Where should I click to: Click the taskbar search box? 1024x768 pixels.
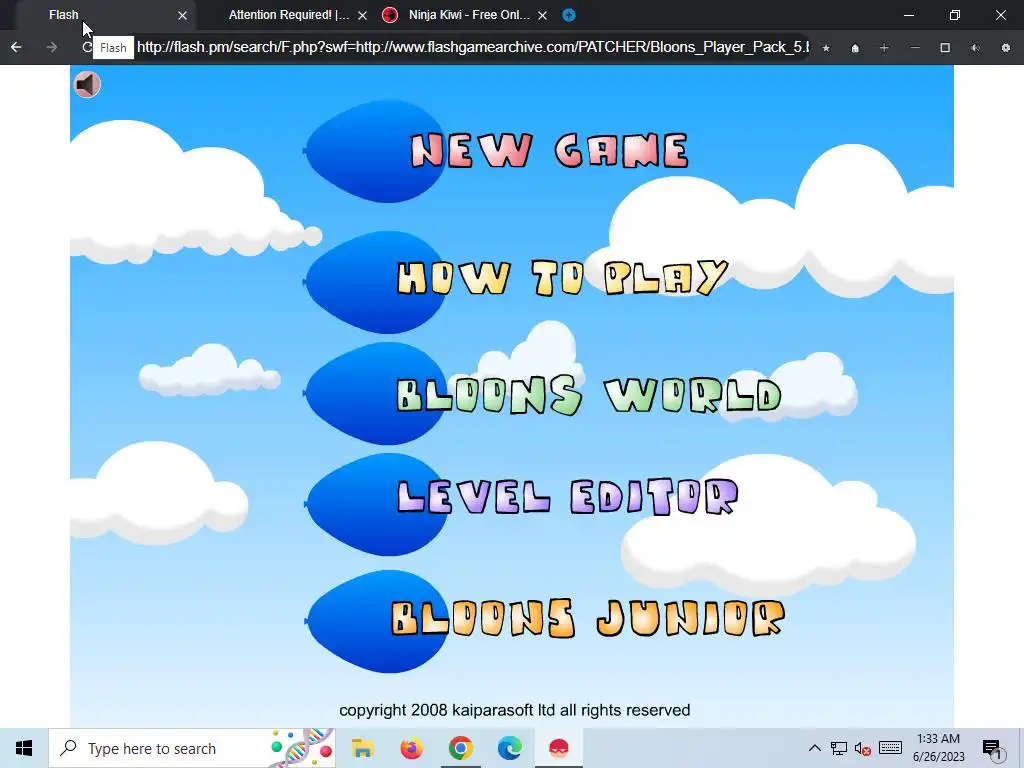192,748
